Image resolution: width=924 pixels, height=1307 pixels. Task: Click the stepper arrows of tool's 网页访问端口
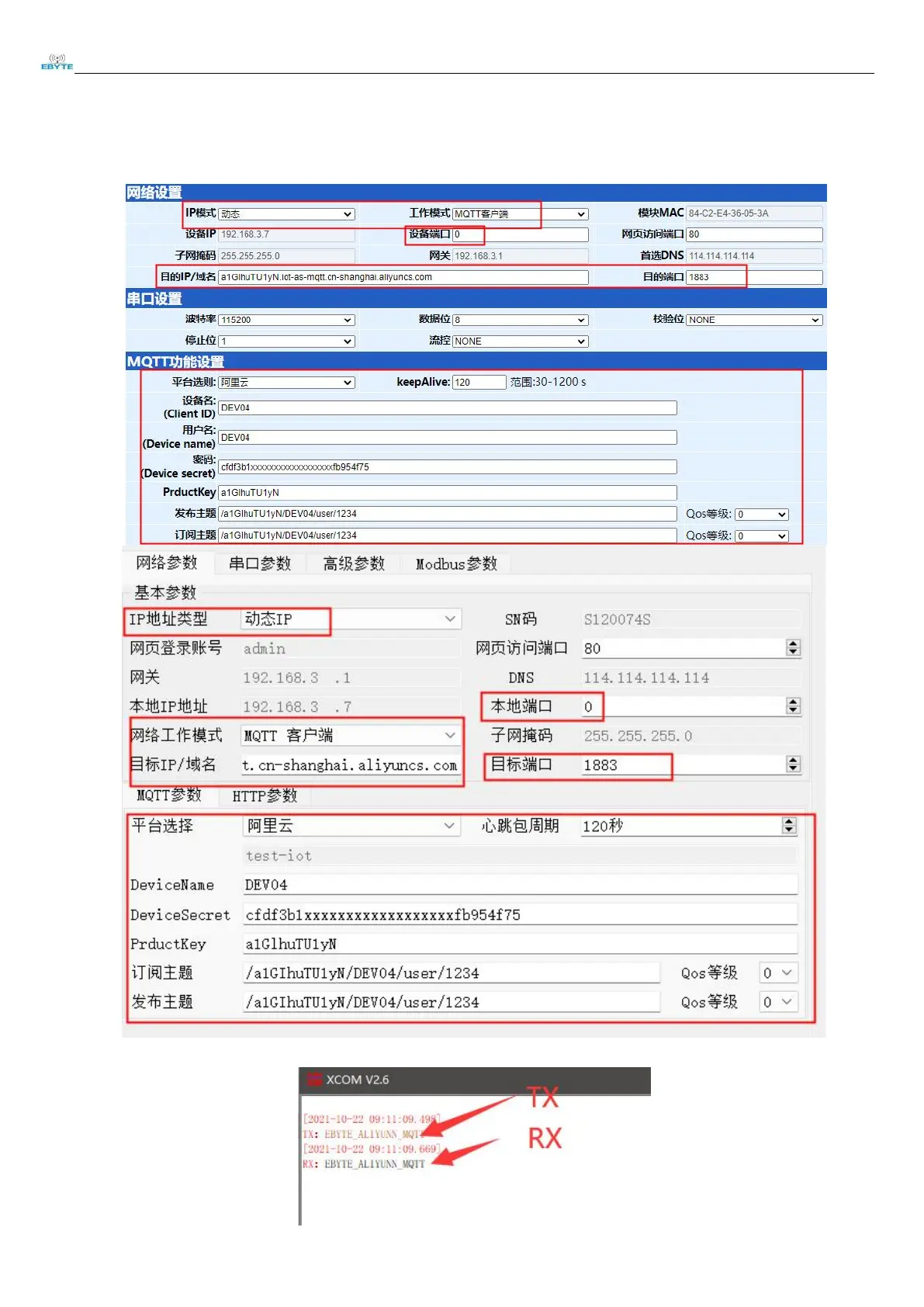[793, 648]
